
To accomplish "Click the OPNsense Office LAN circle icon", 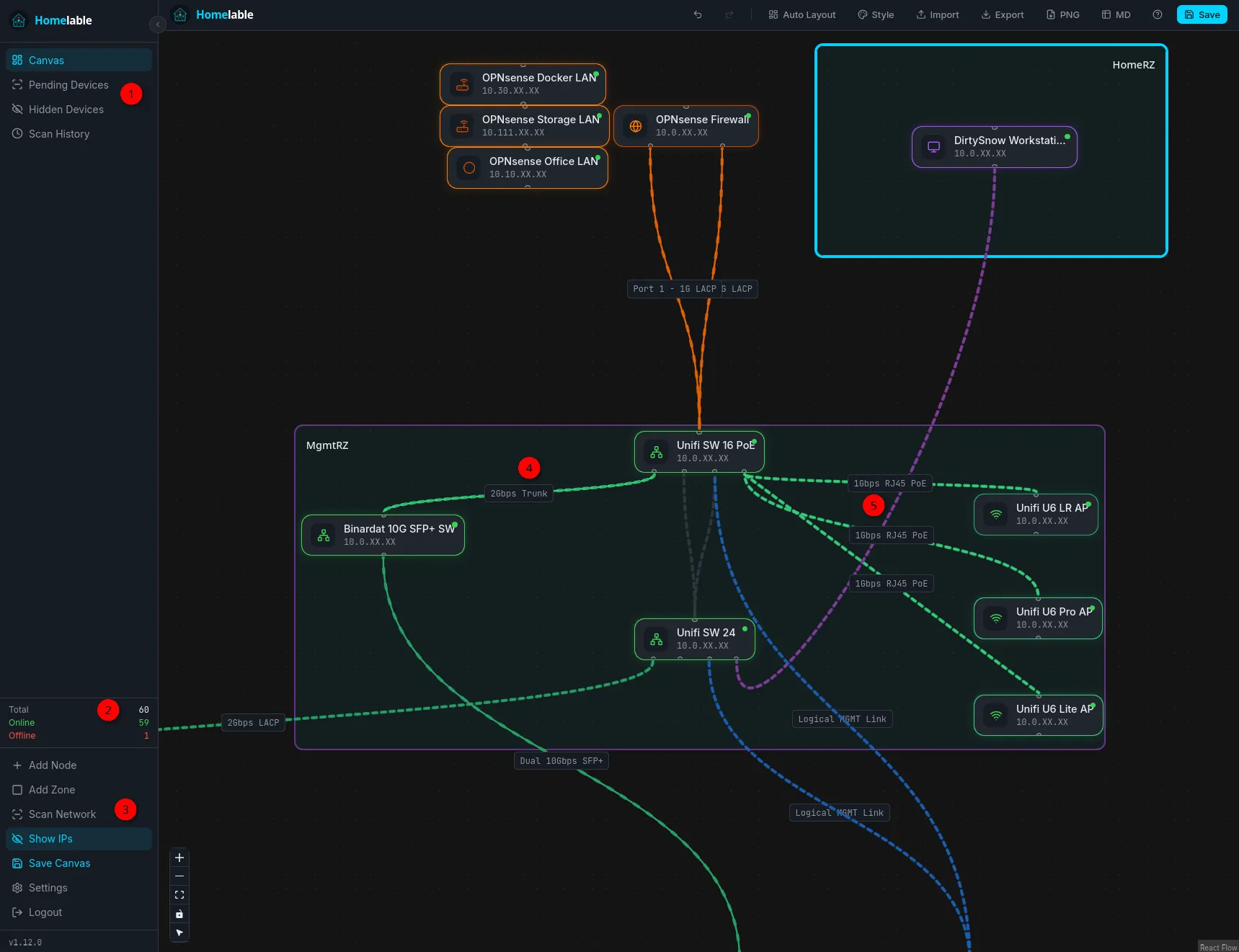I will click(x=469, y=168).
